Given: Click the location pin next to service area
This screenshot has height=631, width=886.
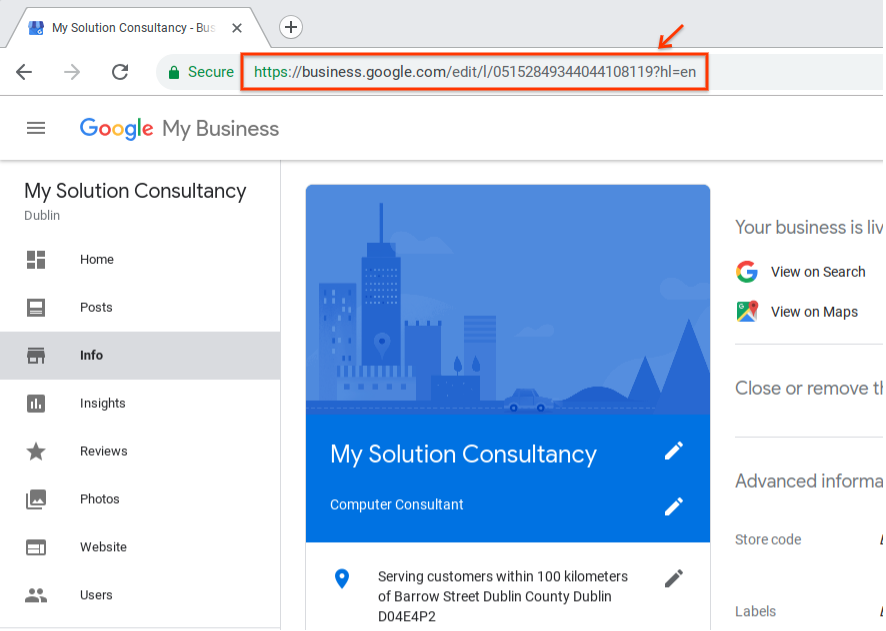Looking at the screenshot, I should point(343,578).
